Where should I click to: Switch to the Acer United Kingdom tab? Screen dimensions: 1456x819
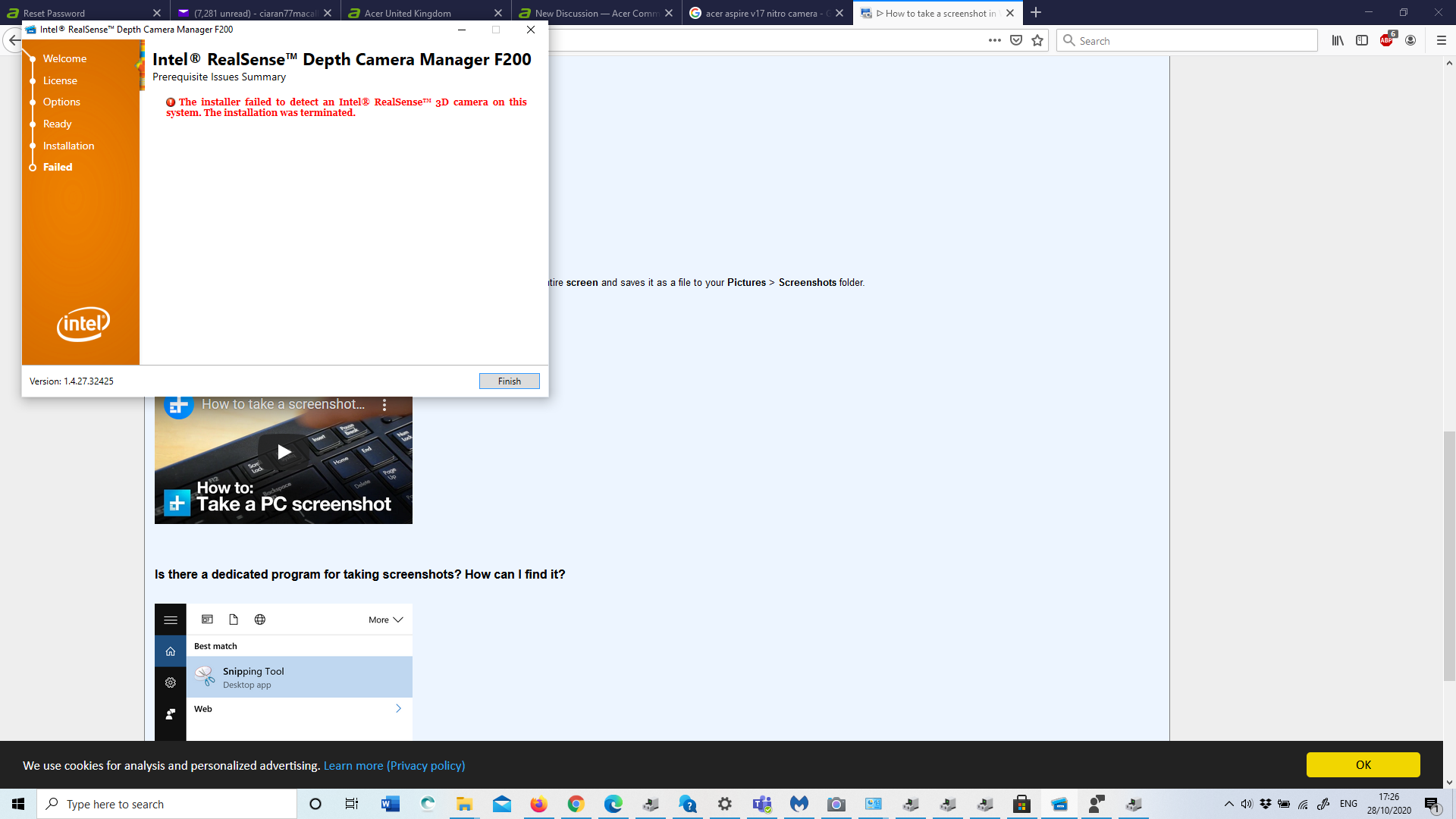click(x=425, y=13)
